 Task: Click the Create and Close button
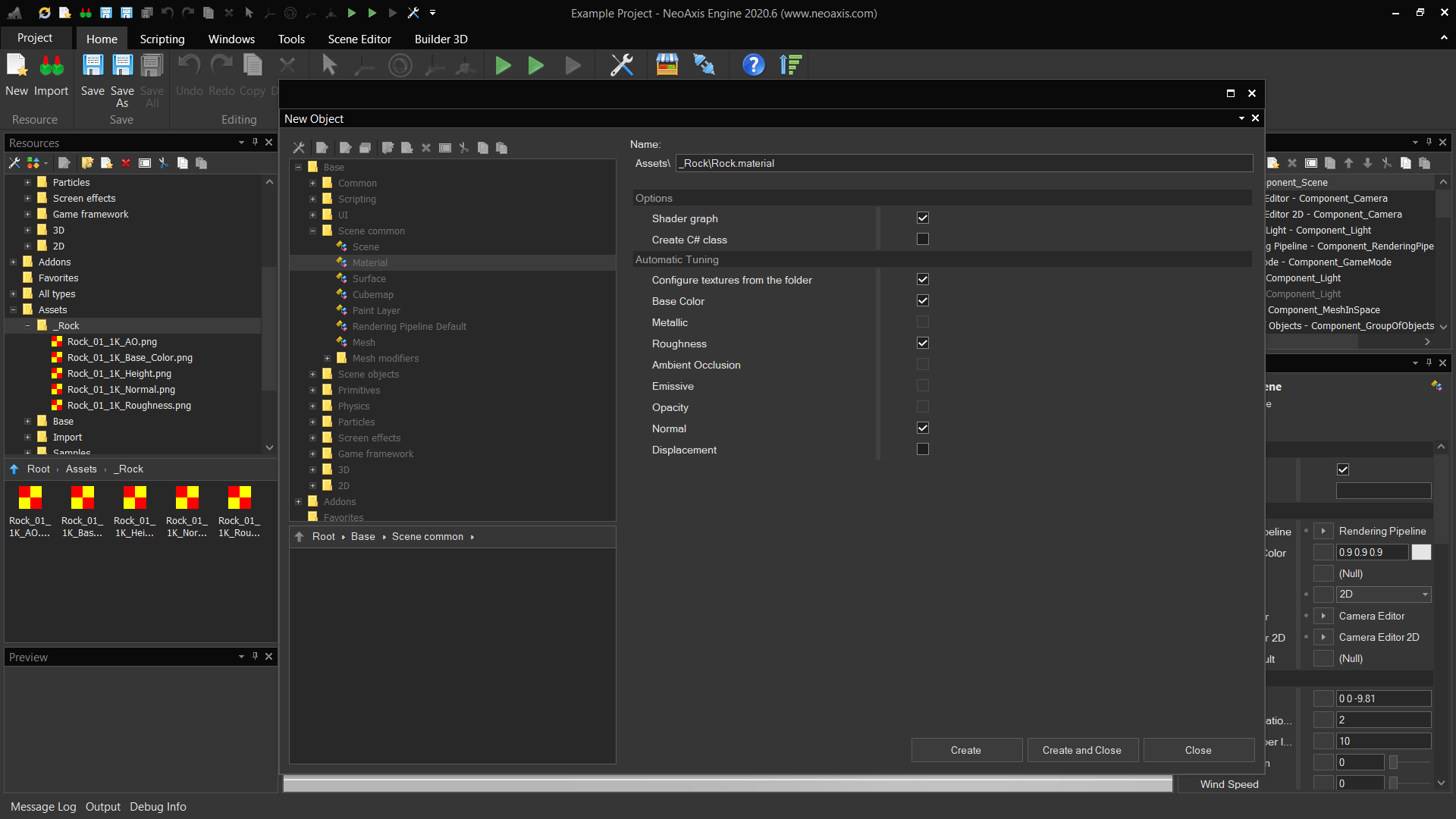pos(1081,750)
